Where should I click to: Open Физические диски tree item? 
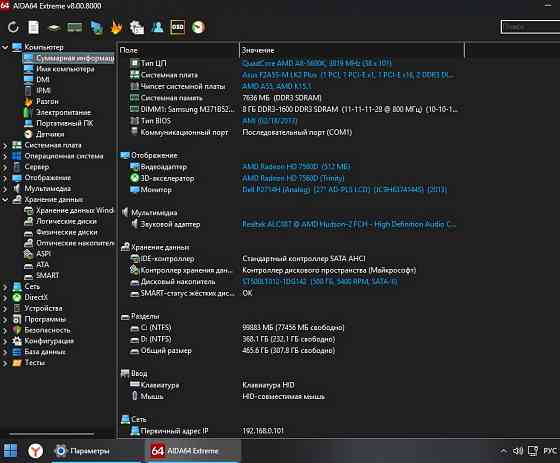coord(66,232)
